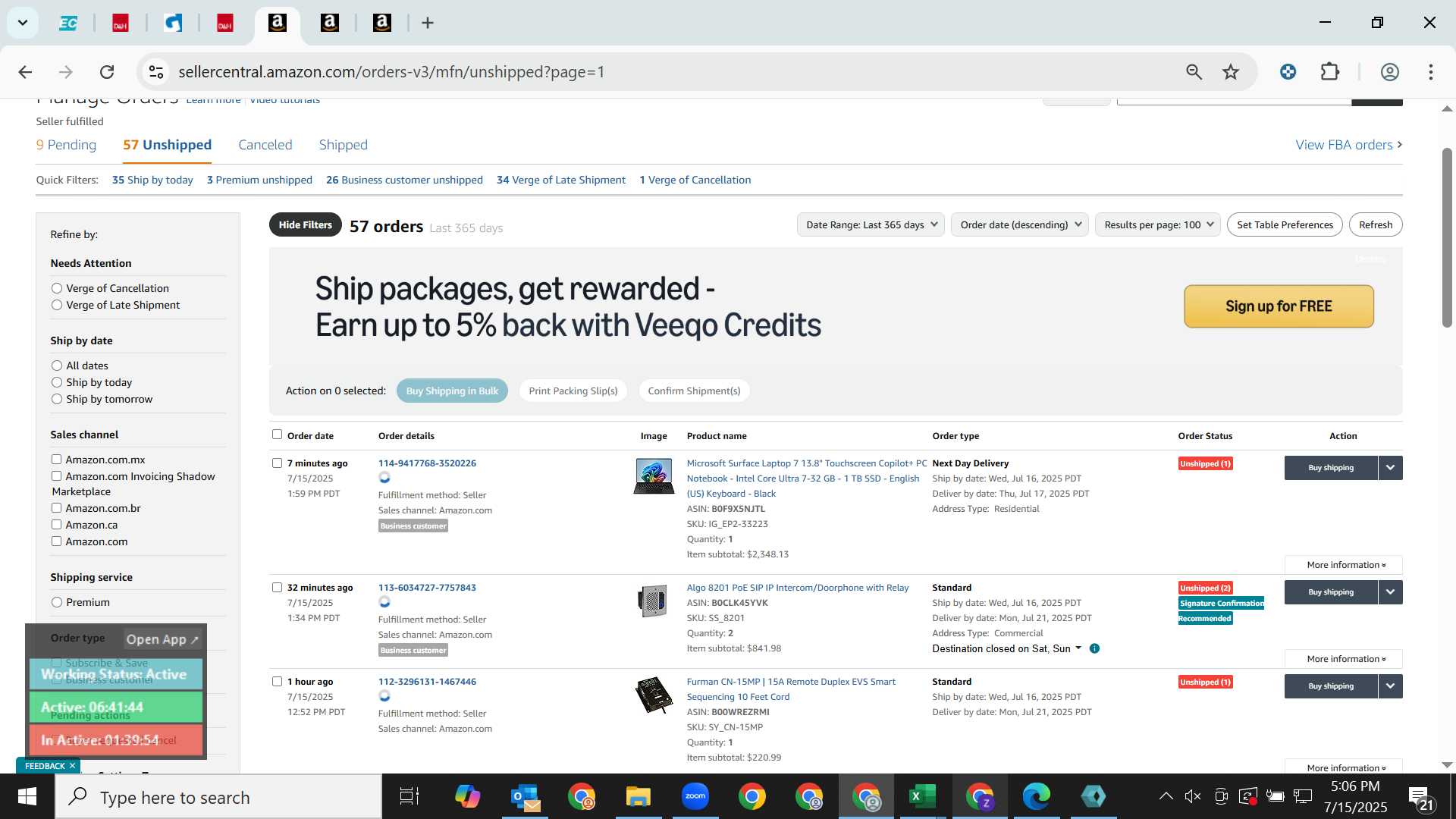
Task: Click Print Packing Slip(s) button
Action: [x=573, y=391]
